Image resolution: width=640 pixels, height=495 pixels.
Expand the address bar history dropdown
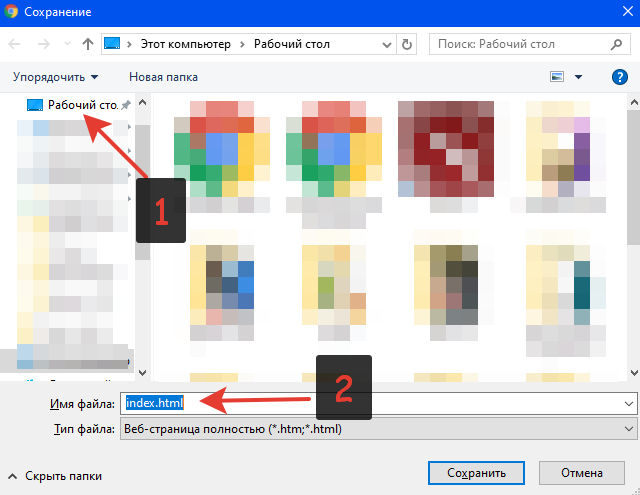pyautogui.click(x=387, y=44)
